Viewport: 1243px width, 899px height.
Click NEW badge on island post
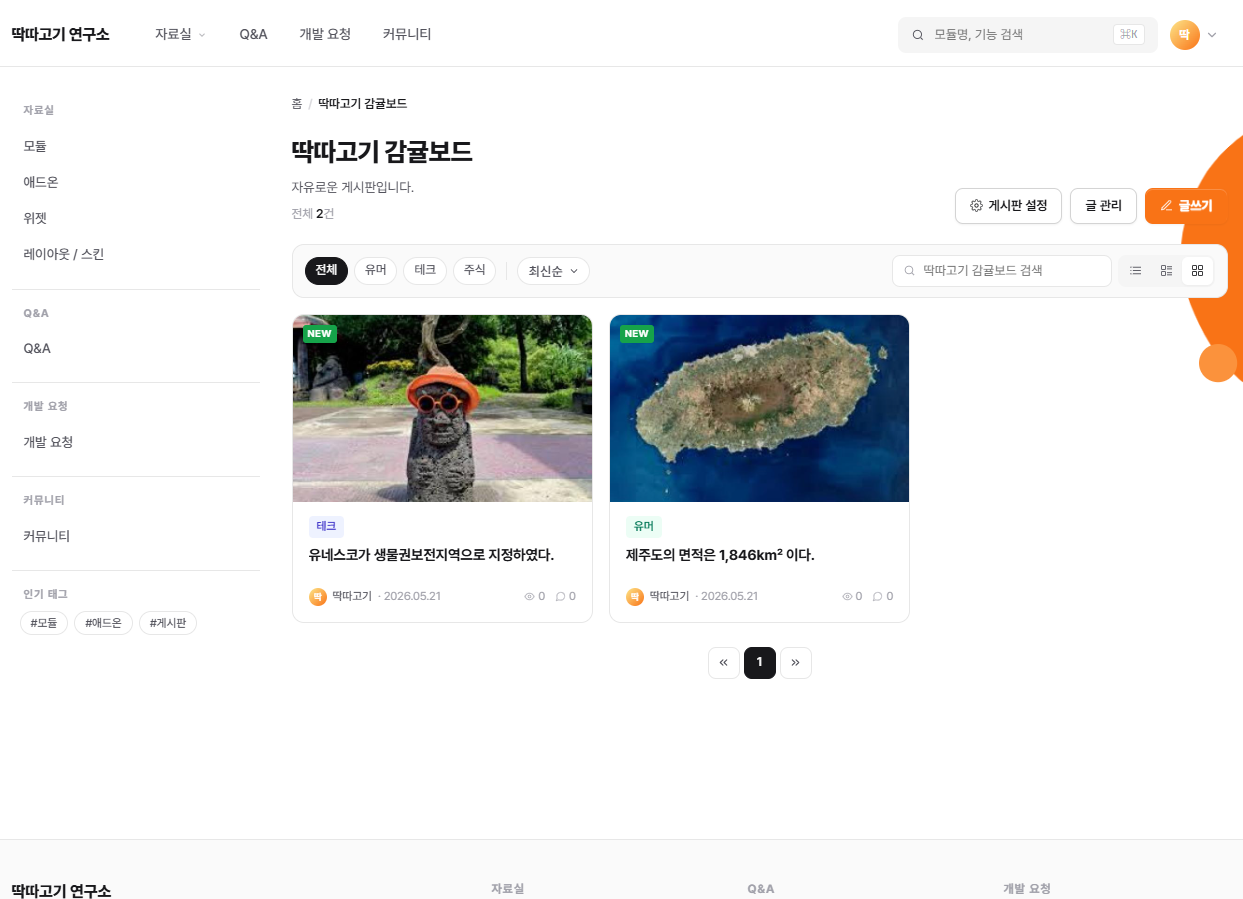[x=637, y=334]
